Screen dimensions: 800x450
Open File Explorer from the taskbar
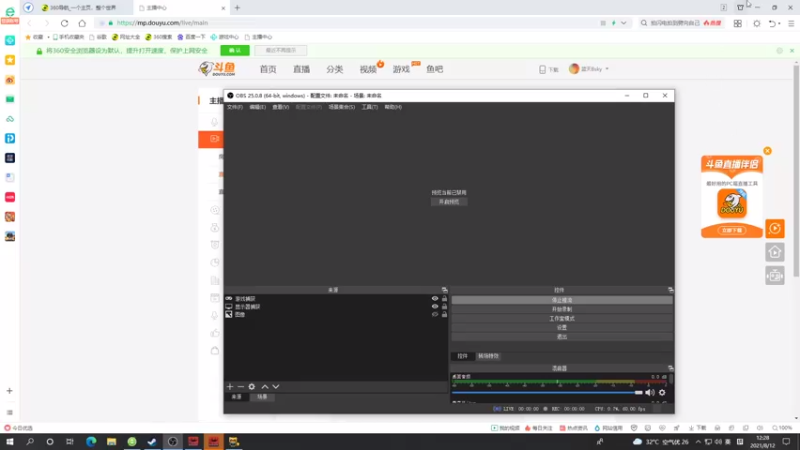[x=111, y=442]
